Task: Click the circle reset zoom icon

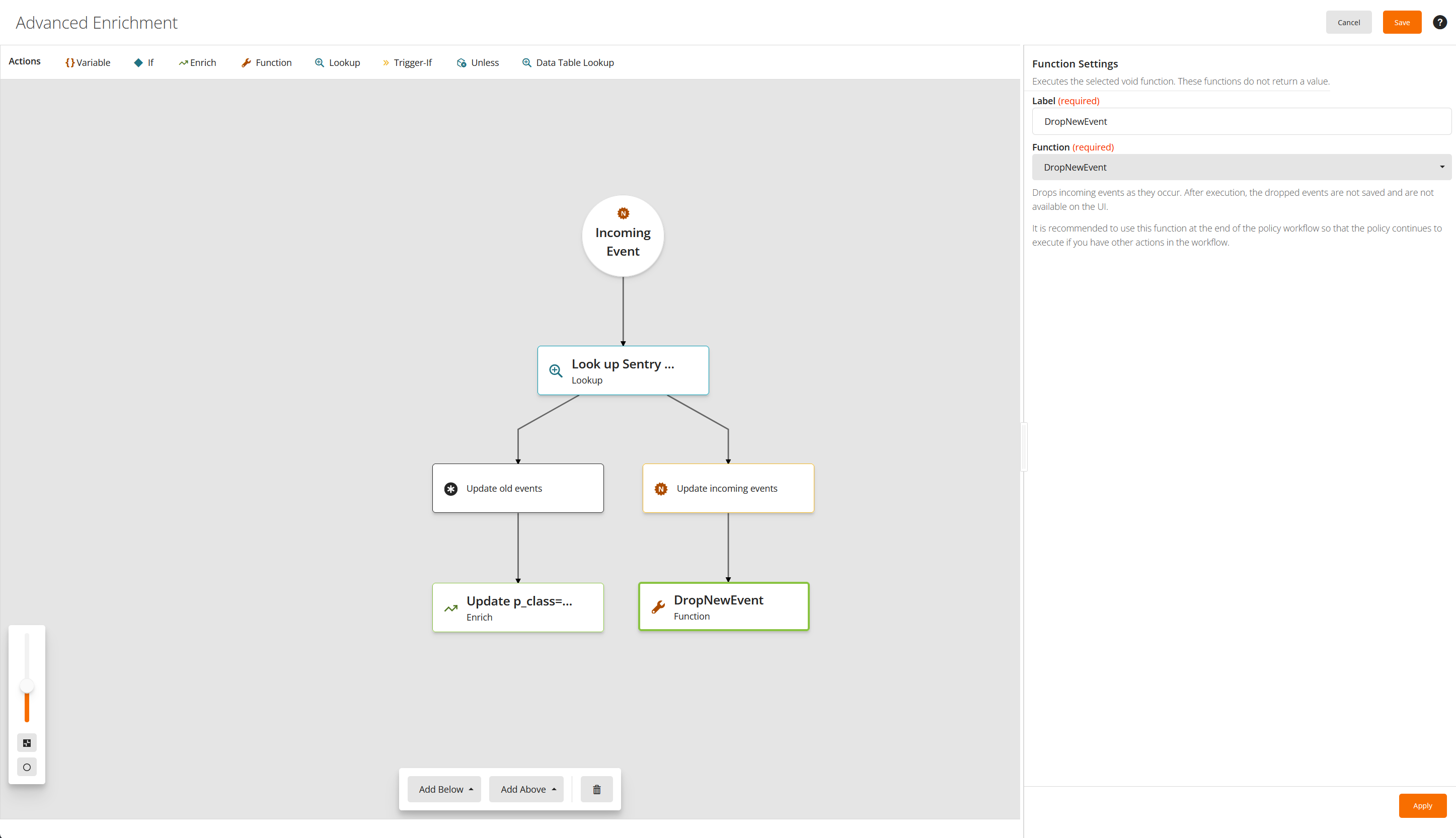Action: (x=27, y=767)
